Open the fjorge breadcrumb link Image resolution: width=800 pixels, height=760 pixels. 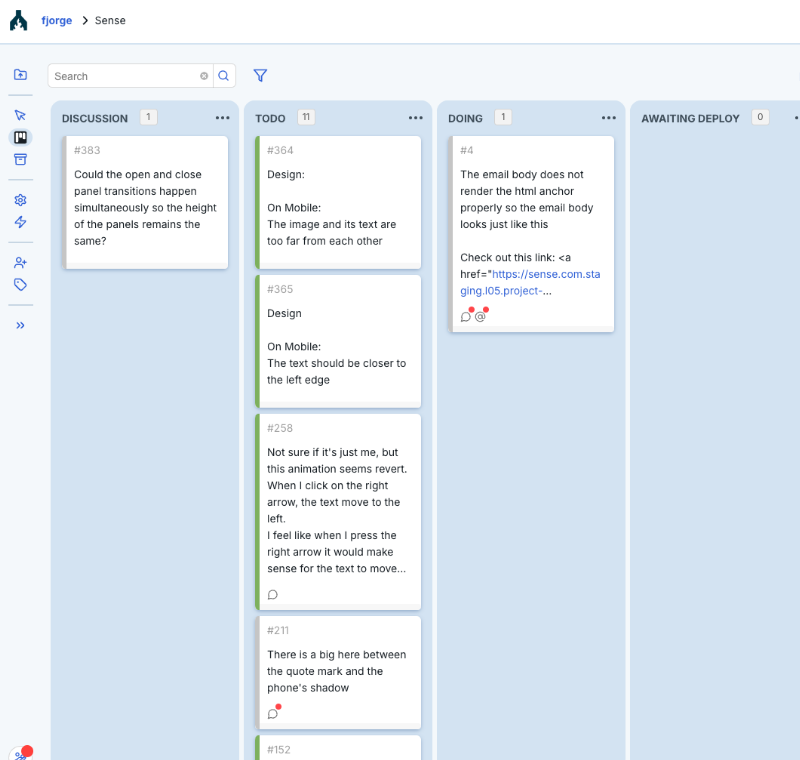57,20
